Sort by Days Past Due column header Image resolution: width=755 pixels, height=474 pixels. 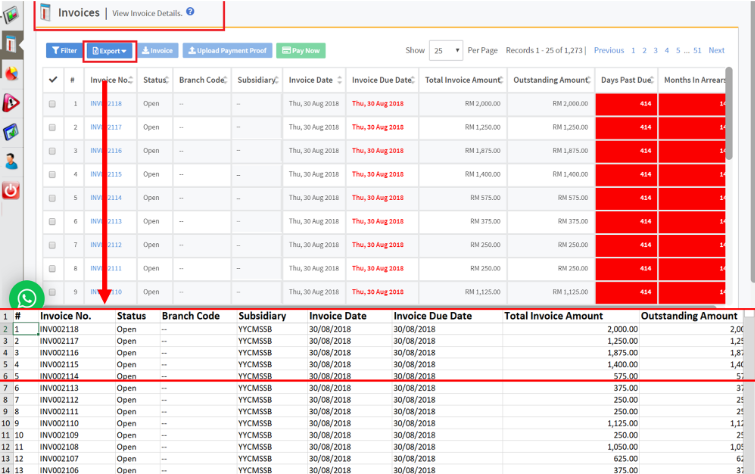tap(626, 80)
